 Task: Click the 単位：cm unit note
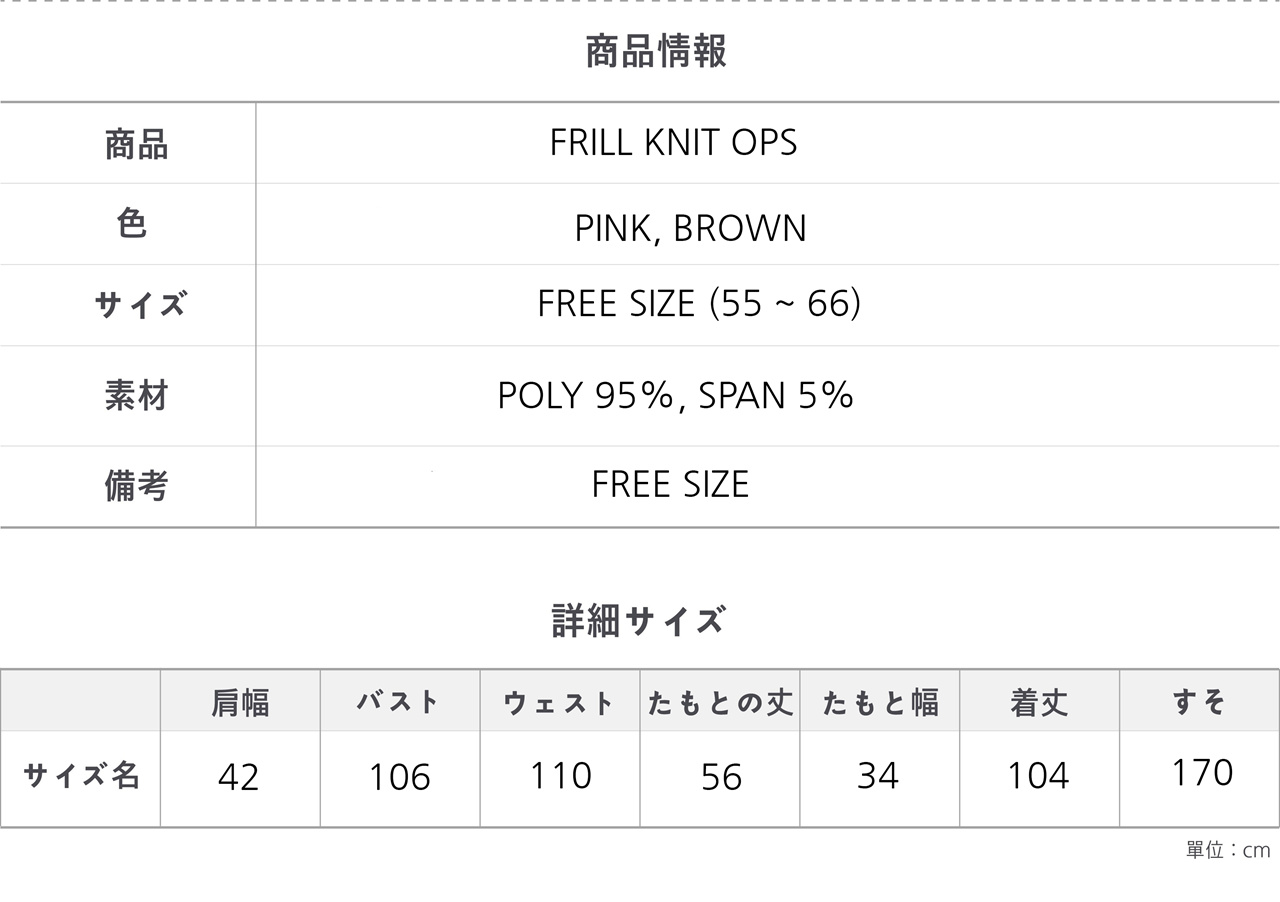tap(1228, 850)
